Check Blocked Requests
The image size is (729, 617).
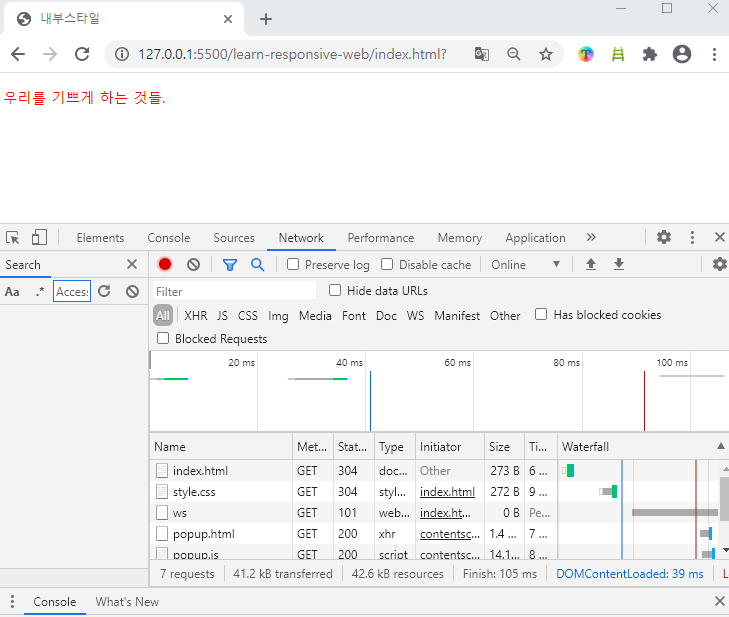(x=163, y=338)
